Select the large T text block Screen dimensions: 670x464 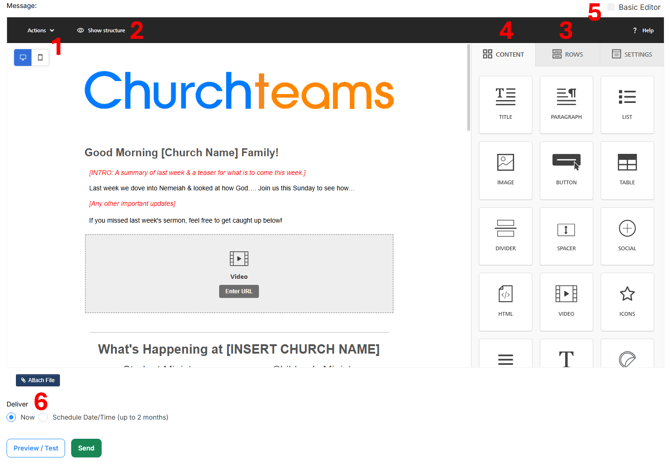(x=566, y=354)
